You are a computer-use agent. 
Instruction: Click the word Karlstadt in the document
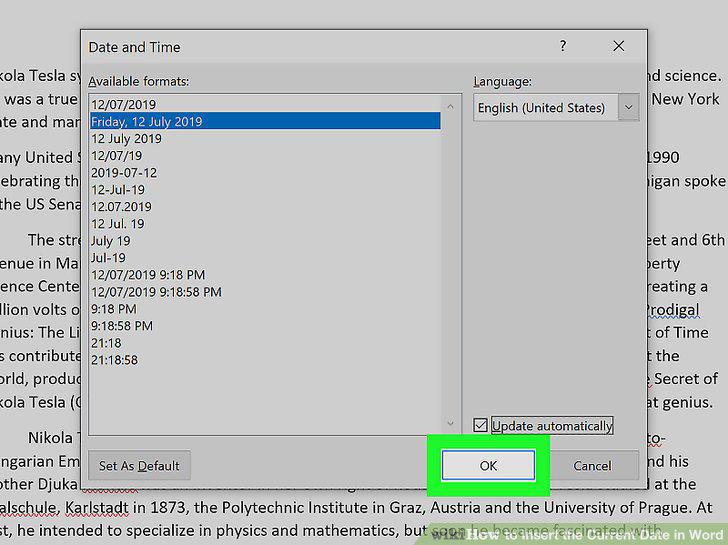tap(97, 507)
